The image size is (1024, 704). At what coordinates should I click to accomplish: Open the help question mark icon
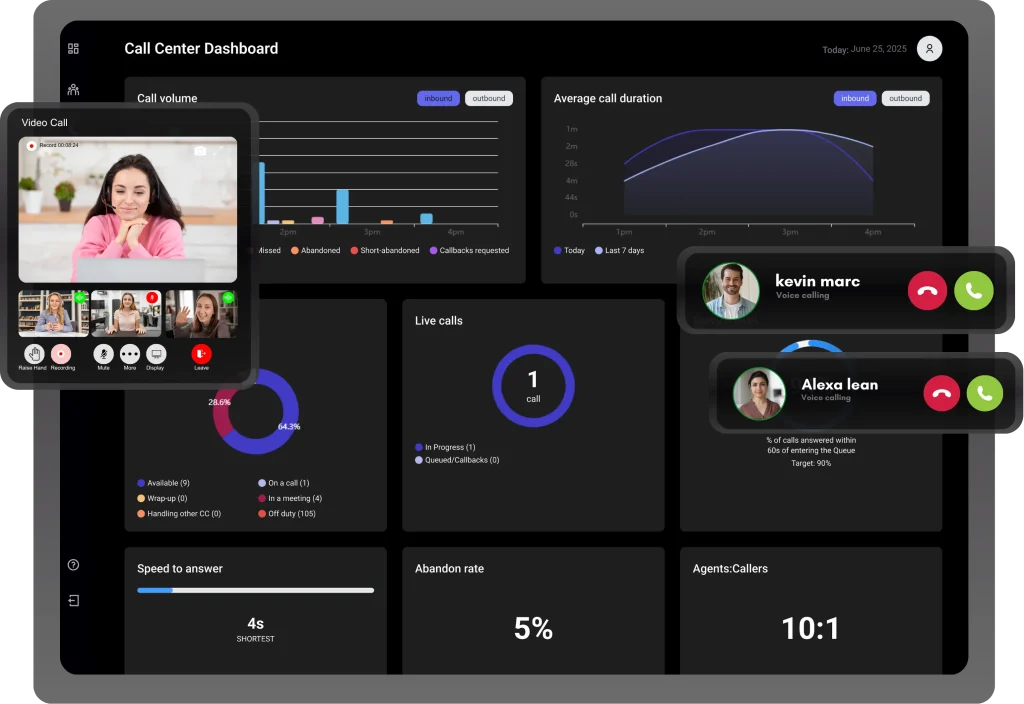point(73,564)
